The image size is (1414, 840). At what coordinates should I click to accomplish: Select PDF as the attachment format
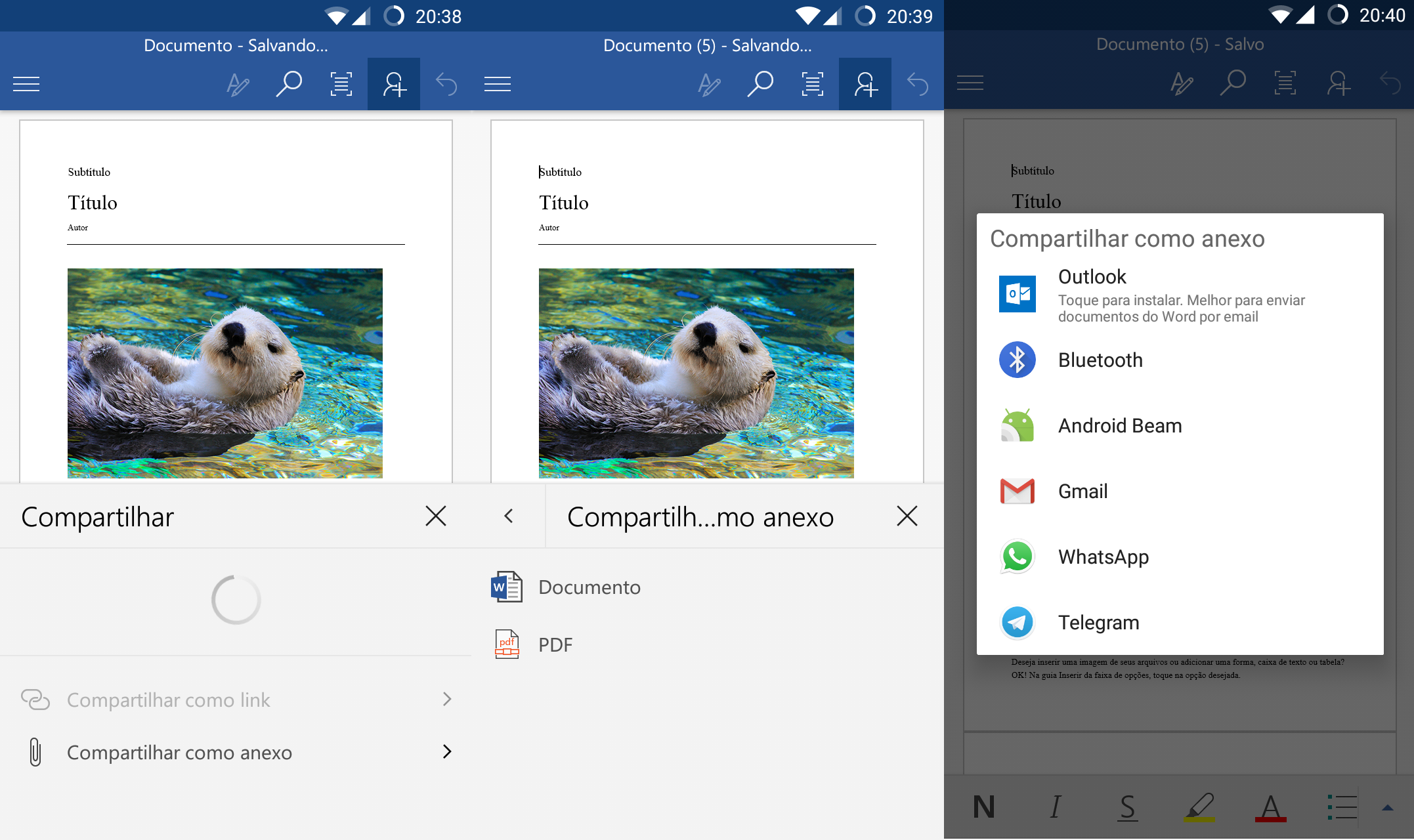[555, 644]
